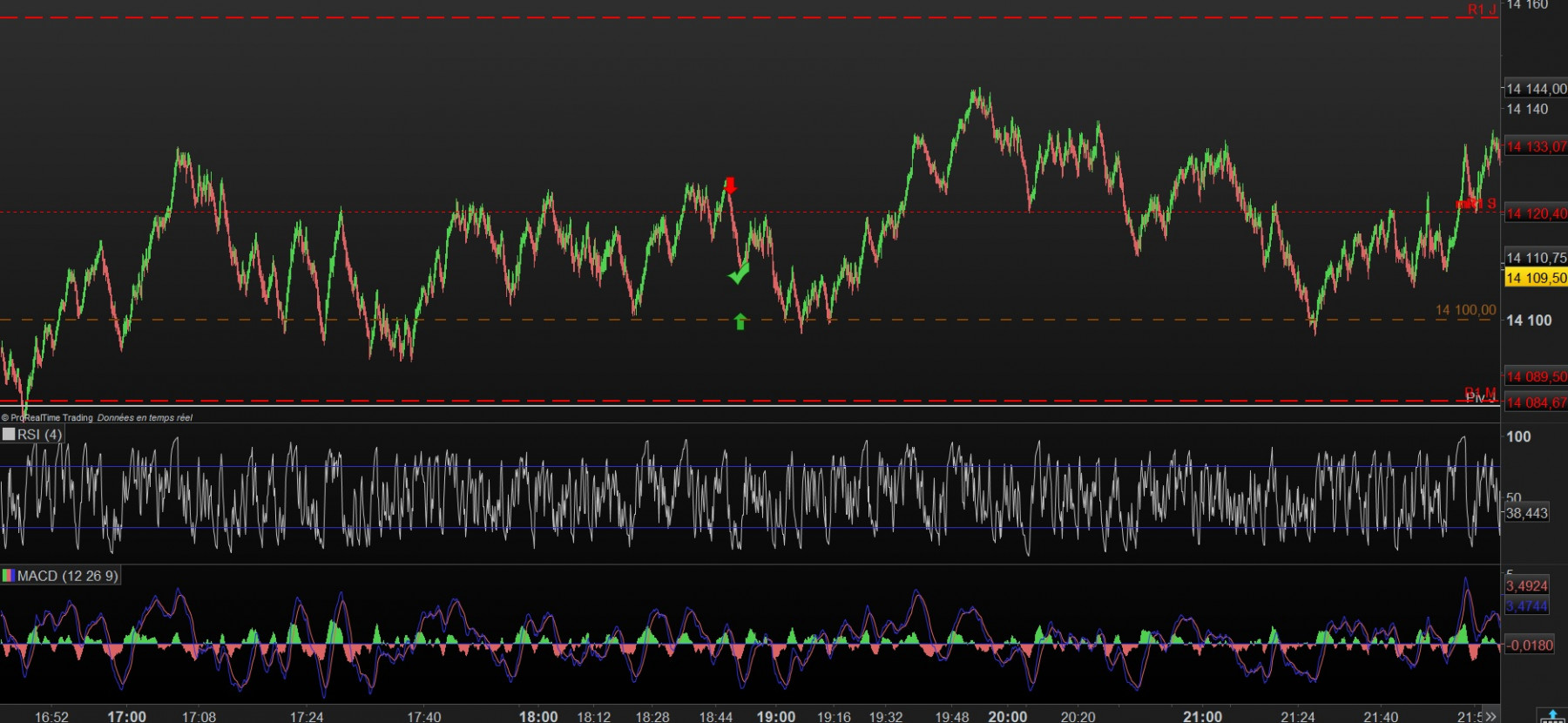This screenshot has width=1568, height=723.
Task: Open MACD (12 26 9) indicator settings
Action: (67, 576)
